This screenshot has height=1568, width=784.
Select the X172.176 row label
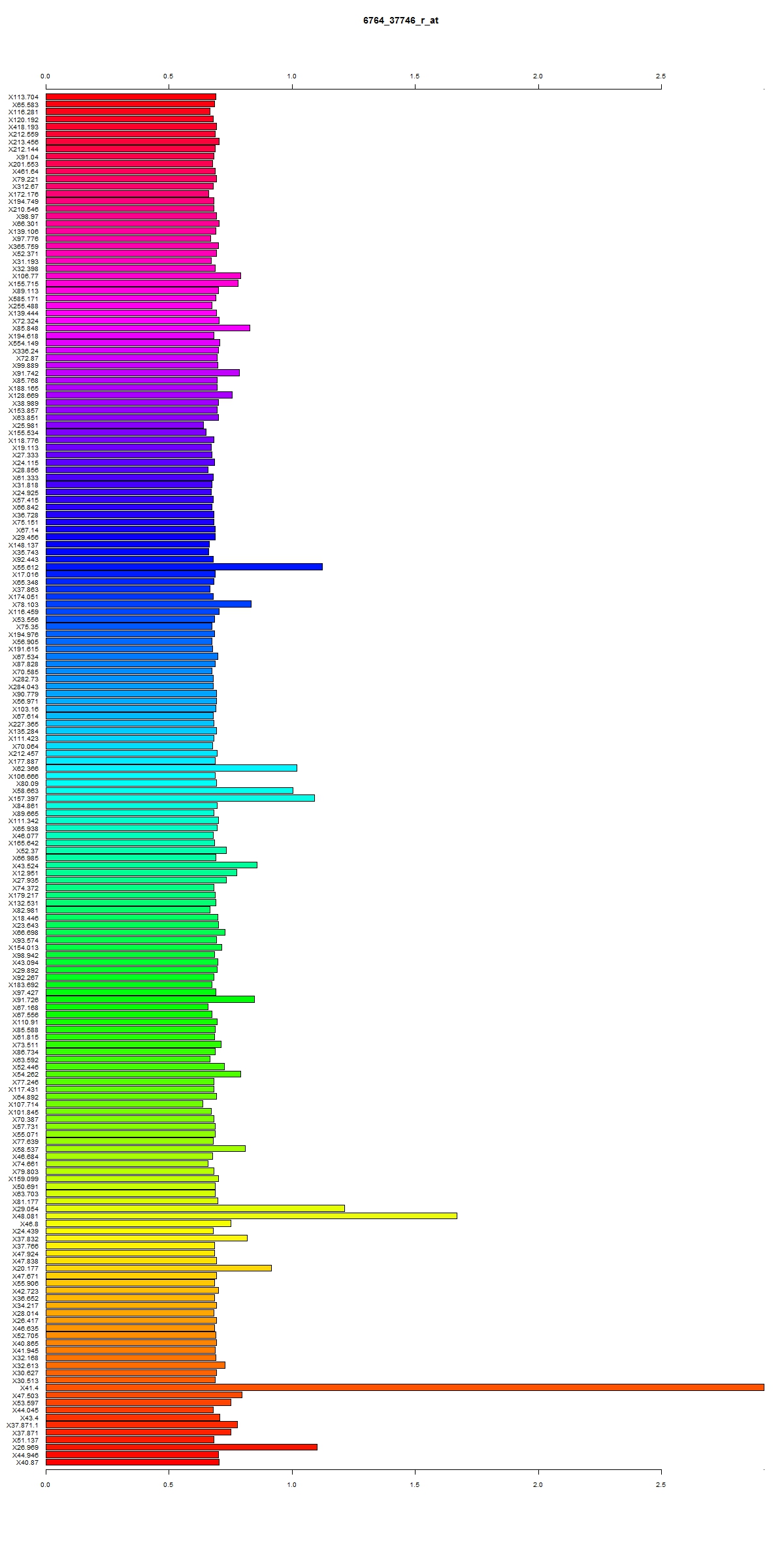pyautogui.click(x=24, y=194)
